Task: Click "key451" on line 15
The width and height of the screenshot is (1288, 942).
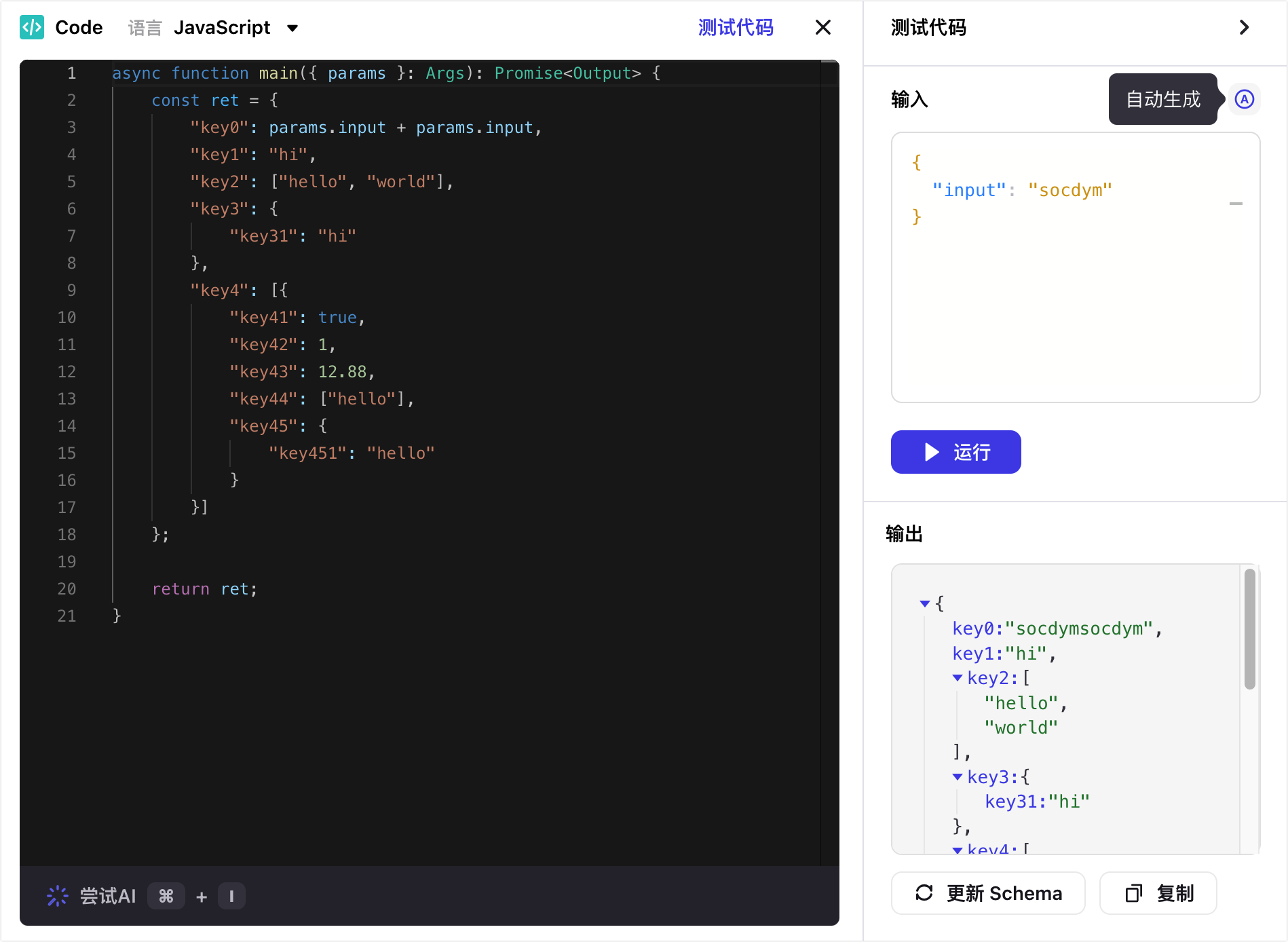Action: 307,453
